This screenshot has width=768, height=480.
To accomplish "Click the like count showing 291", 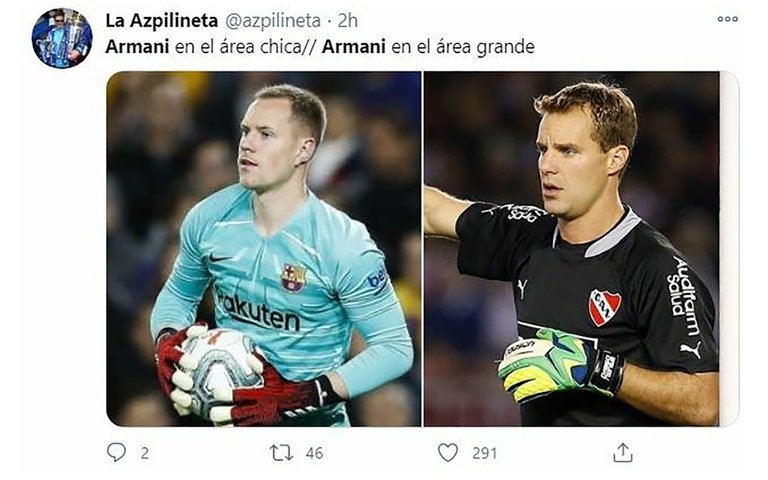I will pos(484,453).
